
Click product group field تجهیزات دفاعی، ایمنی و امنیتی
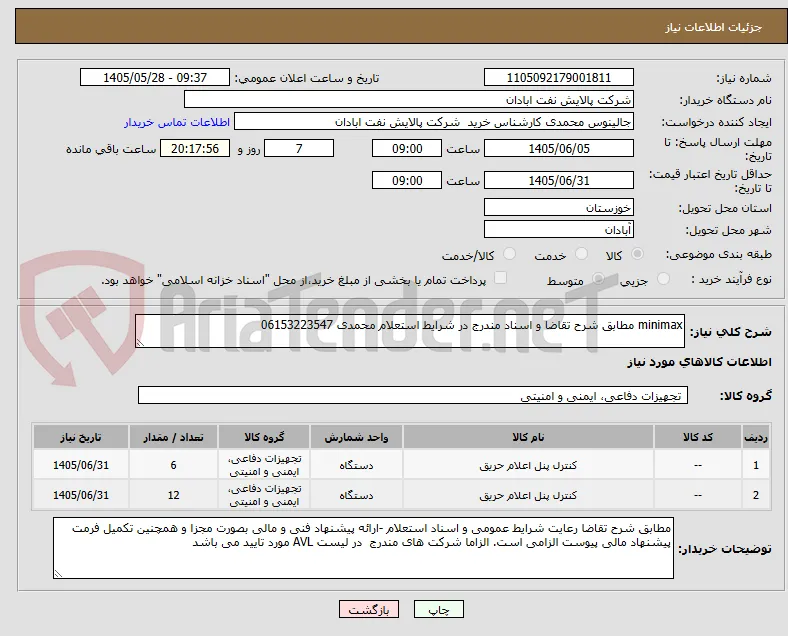pyautogui.click(x=413, y=395)
